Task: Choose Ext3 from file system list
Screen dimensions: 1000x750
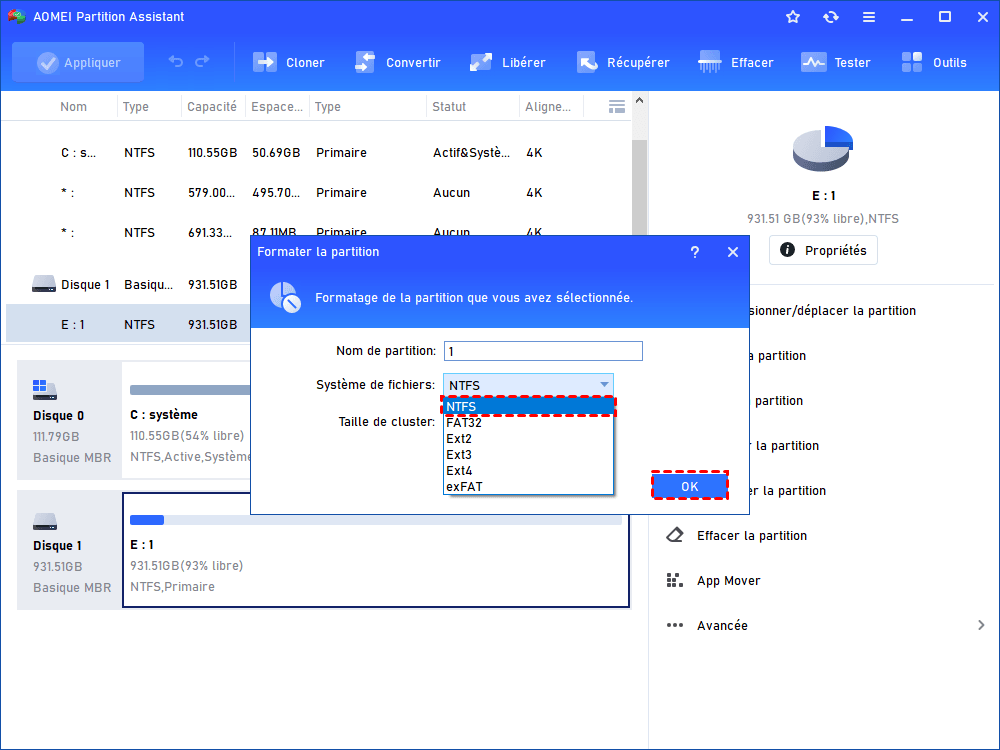Action: click(x=529, y=455)
